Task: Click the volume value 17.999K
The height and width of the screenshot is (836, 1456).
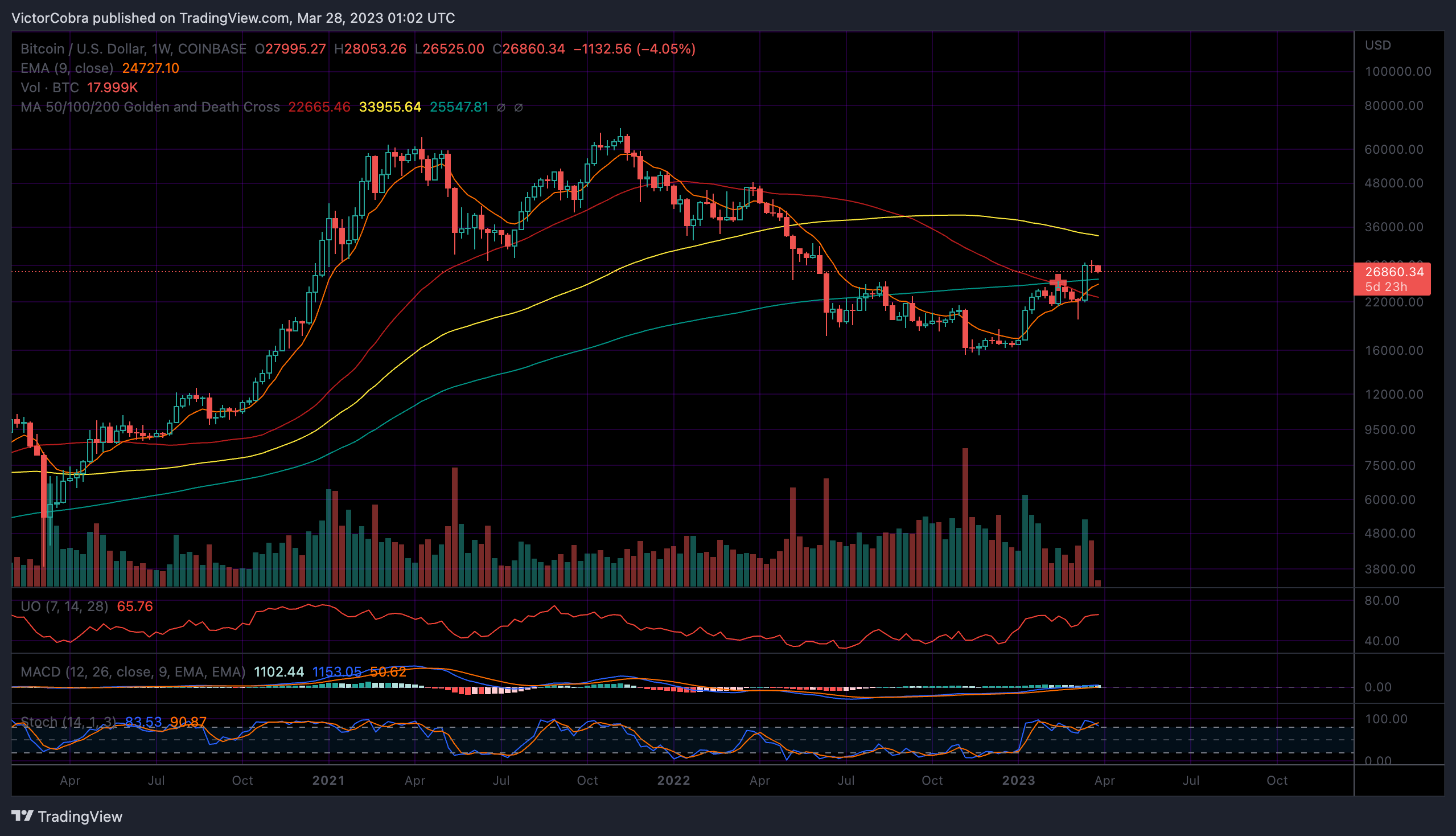Action: (113, 88)
